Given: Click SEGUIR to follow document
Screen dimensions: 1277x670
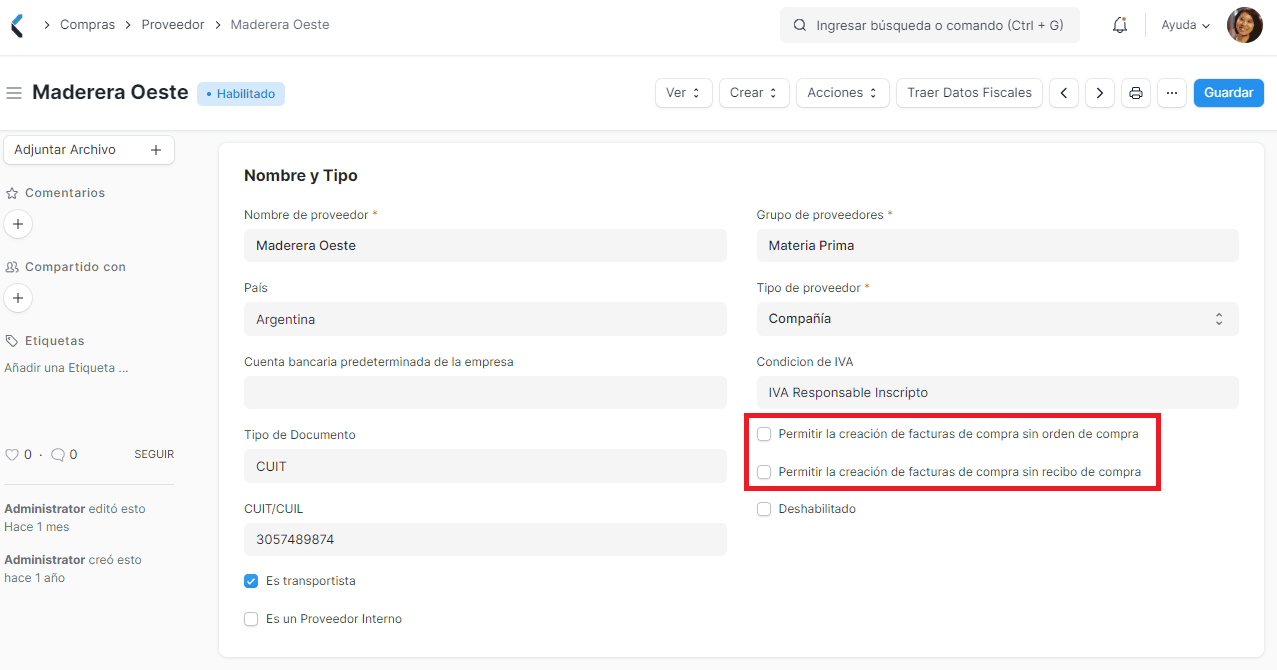Looking at the screenshot, I should 154,455.
